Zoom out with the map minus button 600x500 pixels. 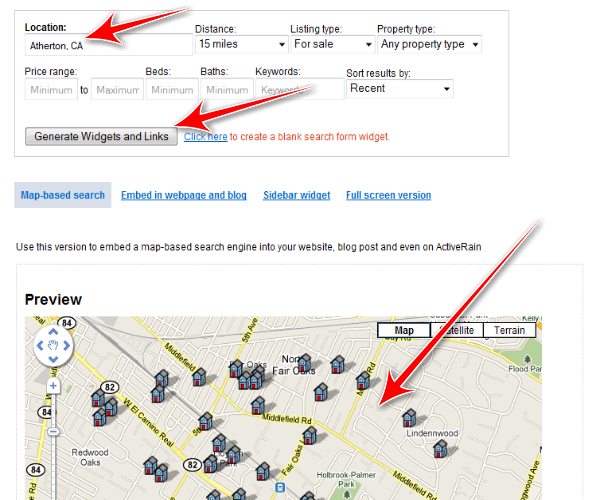pyautogui.click(x=53, y=432)
